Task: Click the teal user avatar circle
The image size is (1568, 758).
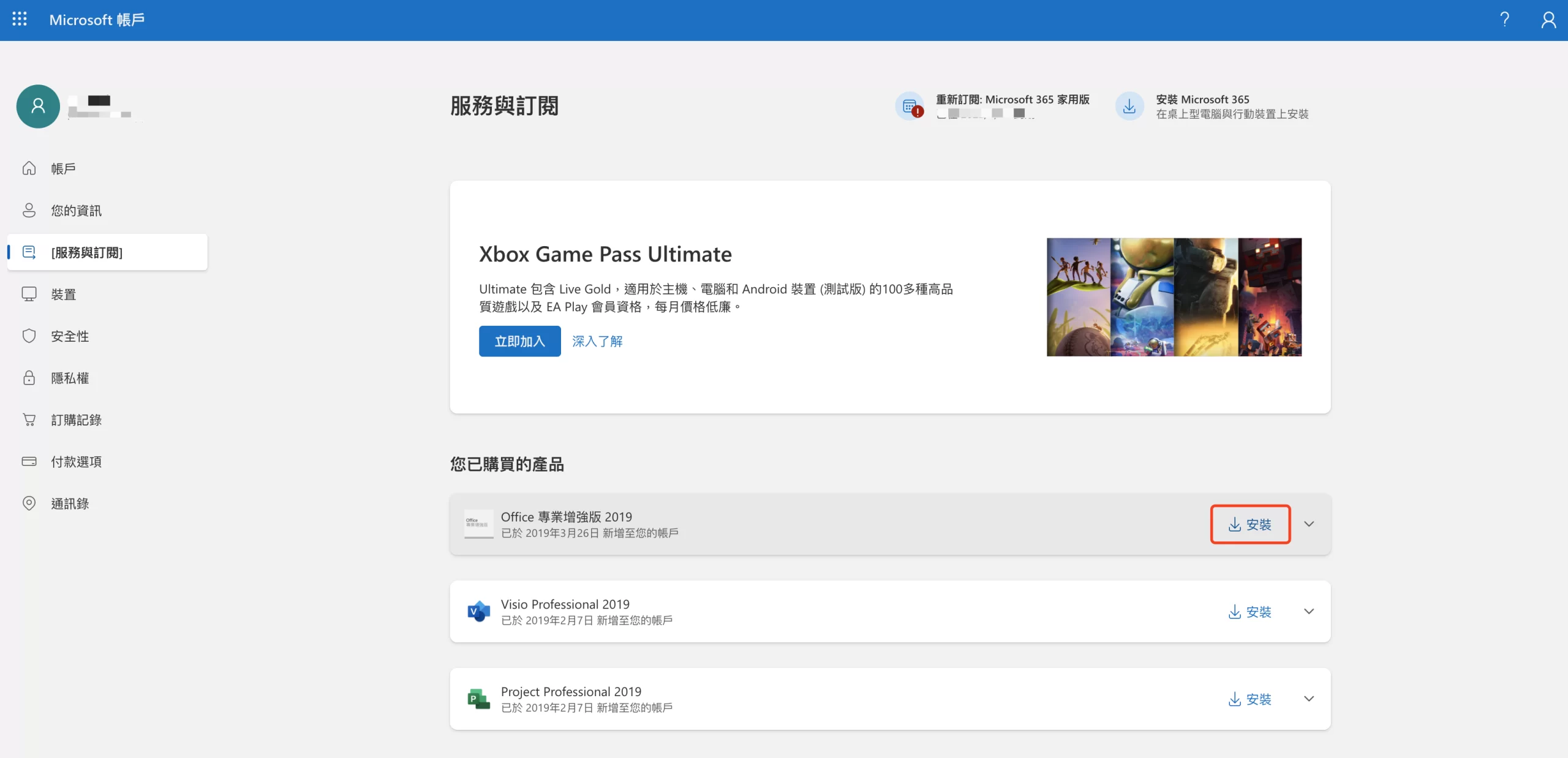Action: pyautogui.click(x=38, y=107)
